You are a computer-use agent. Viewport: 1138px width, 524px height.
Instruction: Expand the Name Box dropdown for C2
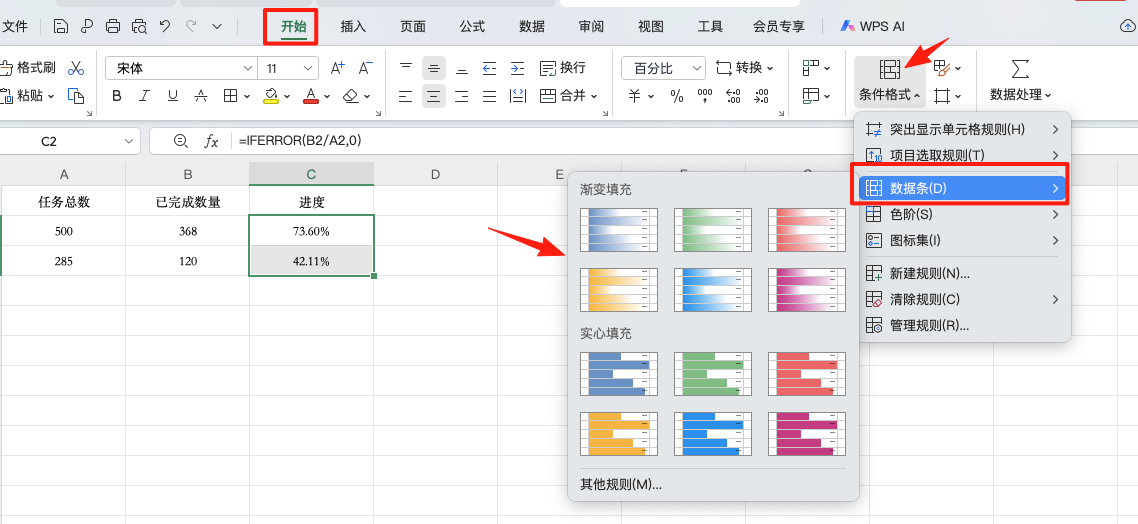pos(130,142)
